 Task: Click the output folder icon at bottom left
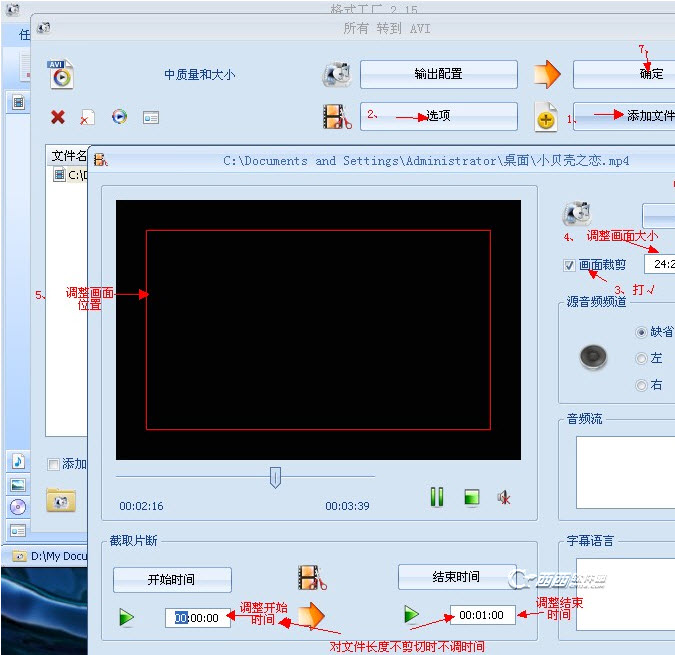click(x=61, y=501)
